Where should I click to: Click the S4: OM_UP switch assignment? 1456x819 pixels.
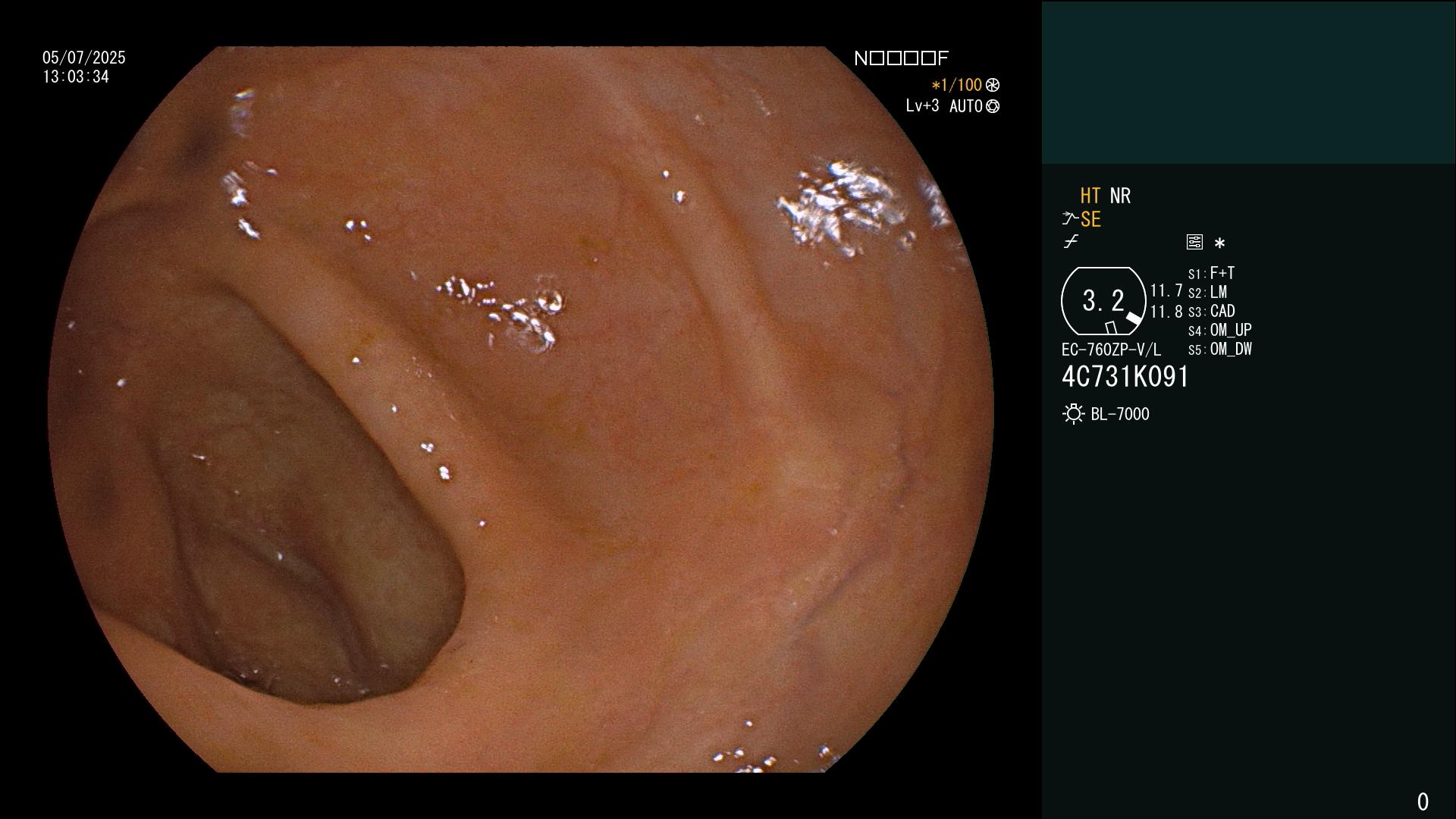point(1219,330)
